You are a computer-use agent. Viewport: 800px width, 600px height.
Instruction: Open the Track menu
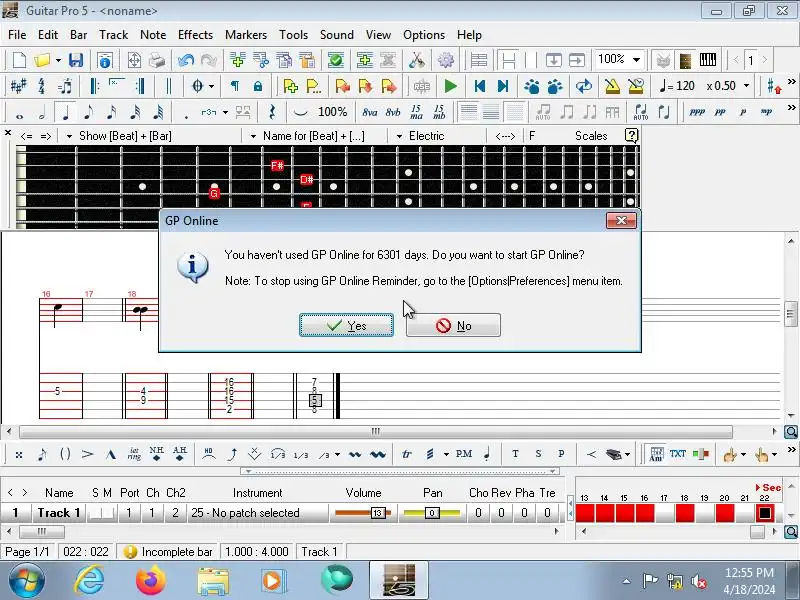pyautogui.click(x=113, y=35)
